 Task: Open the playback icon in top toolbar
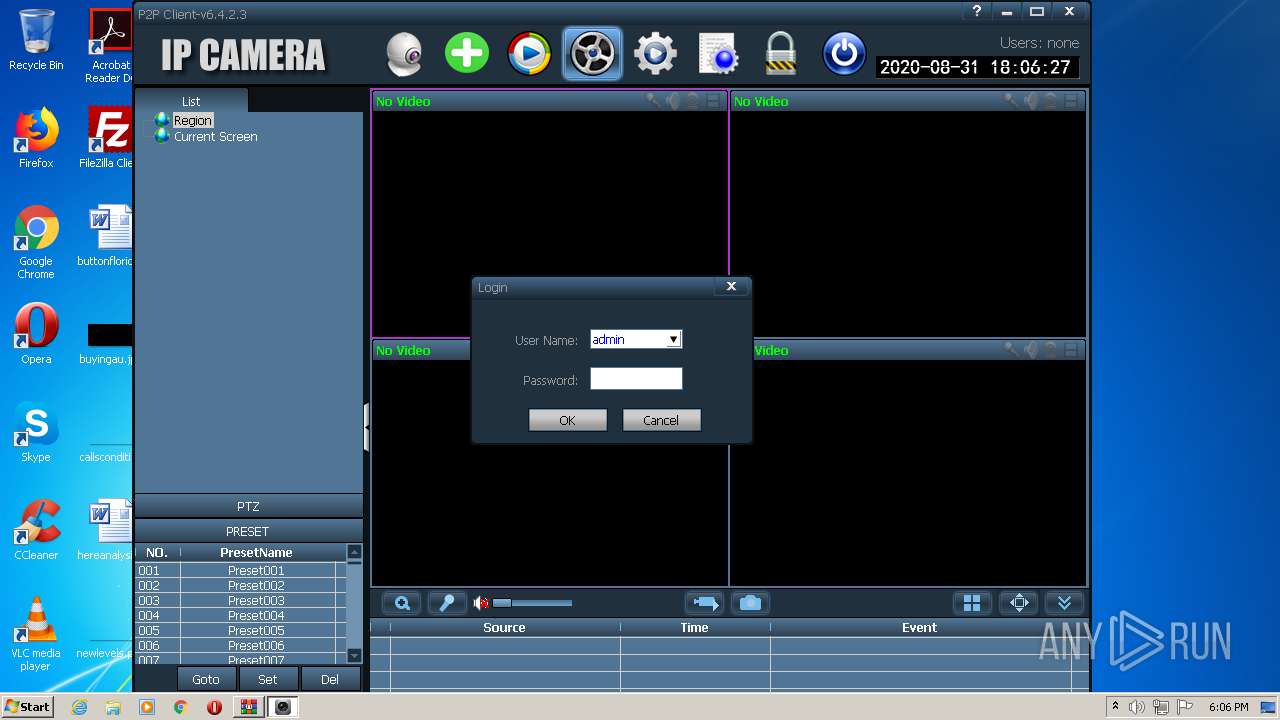point(529,54)
